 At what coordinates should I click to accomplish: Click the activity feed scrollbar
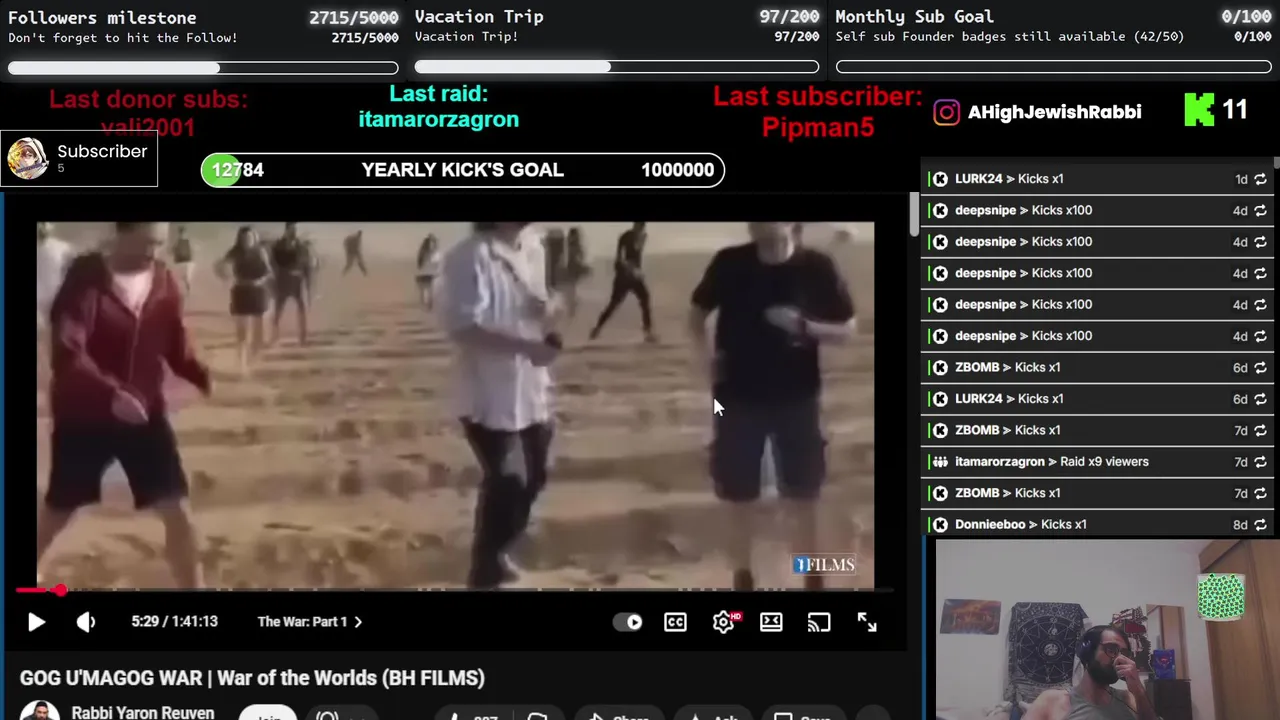pyautogui.click(x=1276, y=163)
